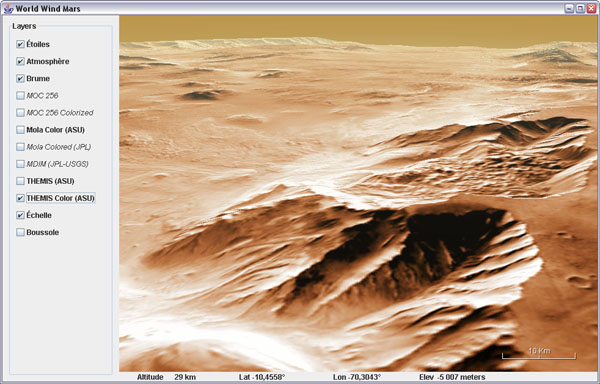Hide the Échelle scale layer
This screenshot has height=384, width=600.
(20, 215)
